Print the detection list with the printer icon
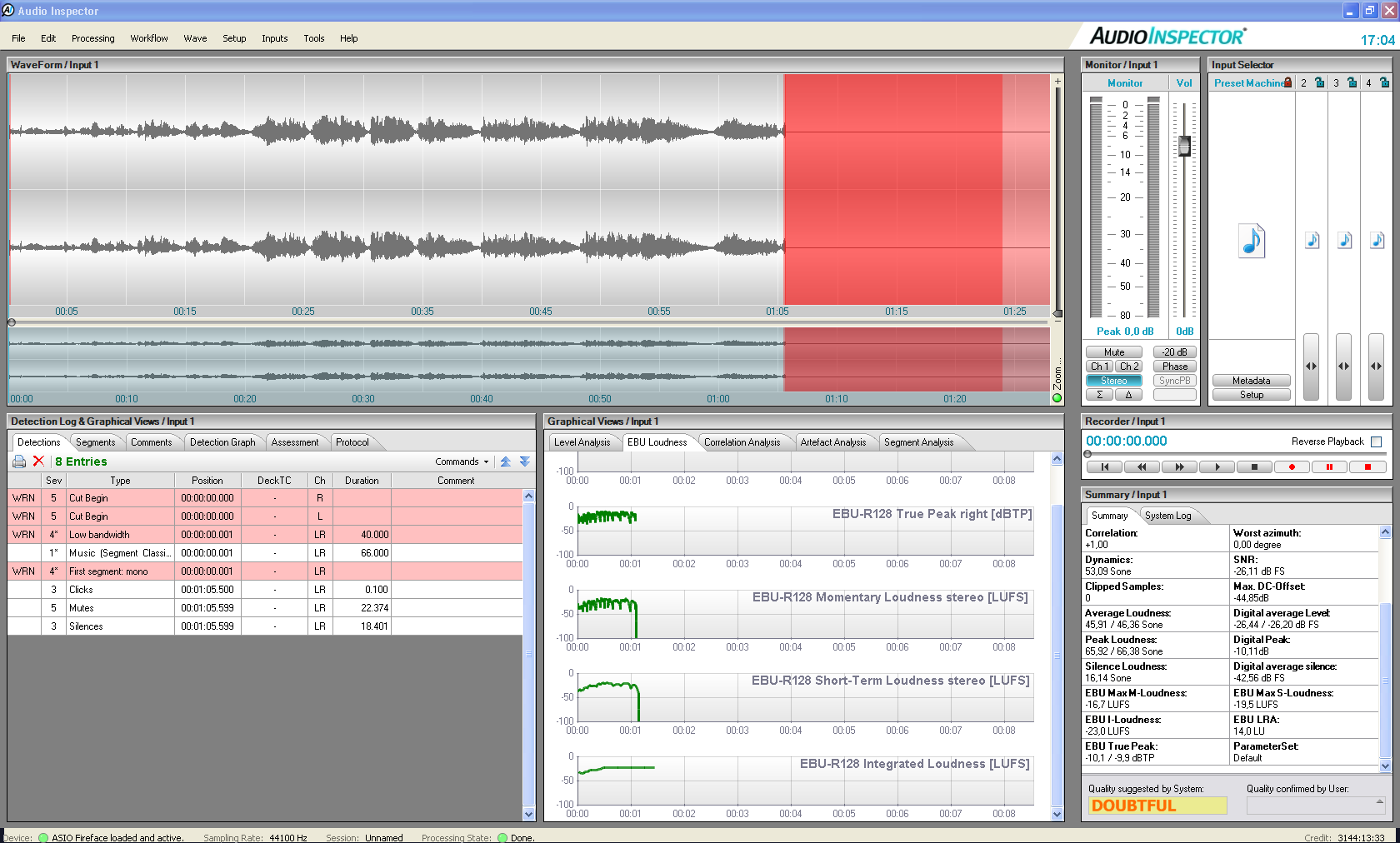This screenshot has height=843, width=1400. [x=19, y=461]
